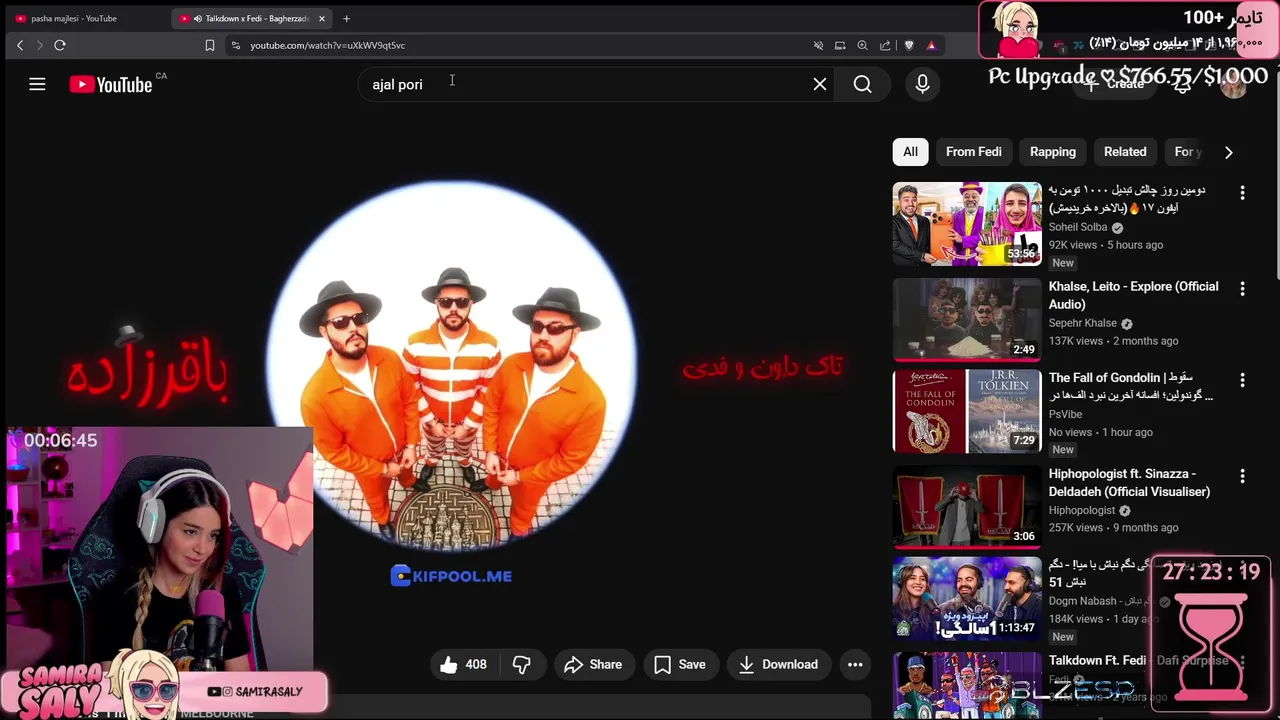Visit Sepehr Khalse channel name
The width and height of the screenshot is (1280, 720).
[x=1082, y=323]
